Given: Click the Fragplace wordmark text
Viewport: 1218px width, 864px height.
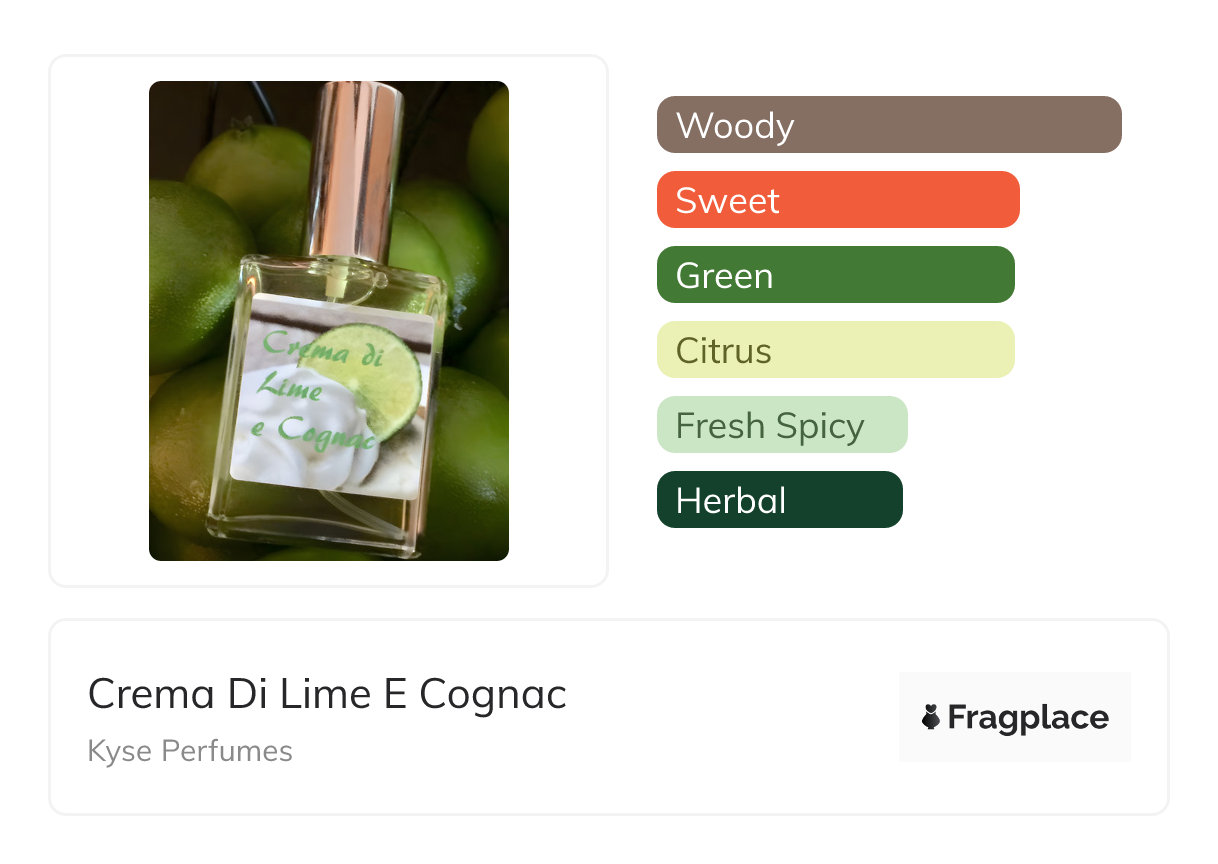Looking at the screenshot, I should click(x=1028, y=717).
